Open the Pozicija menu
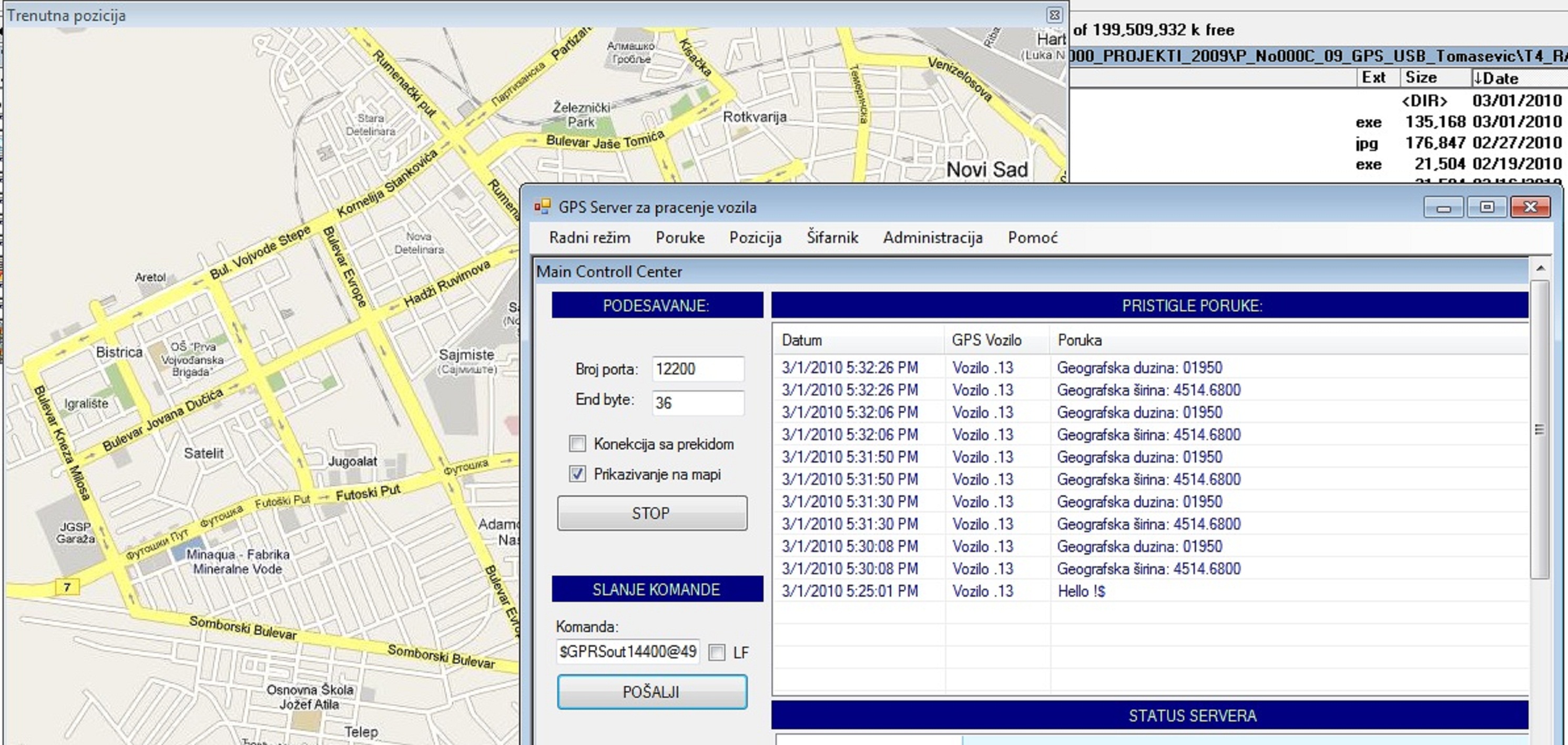 tap(756, 237)
